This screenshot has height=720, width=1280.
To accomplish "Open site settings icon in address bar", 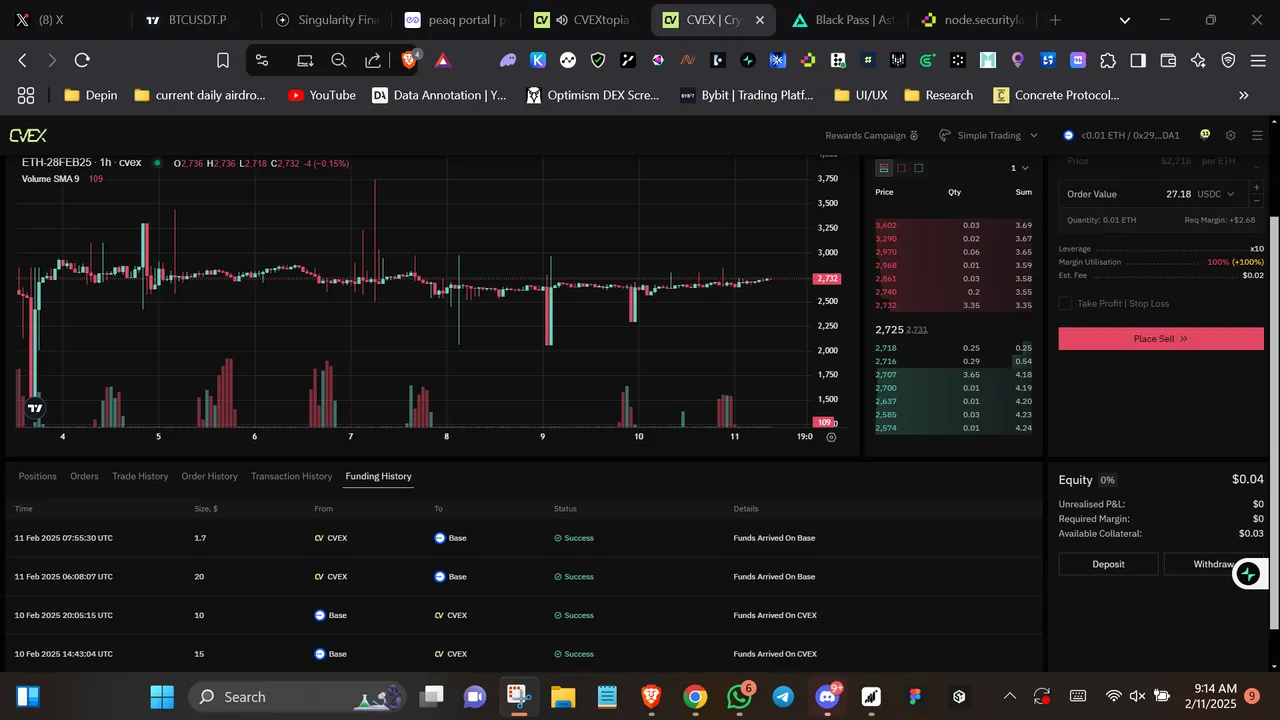I will point(262,61).
